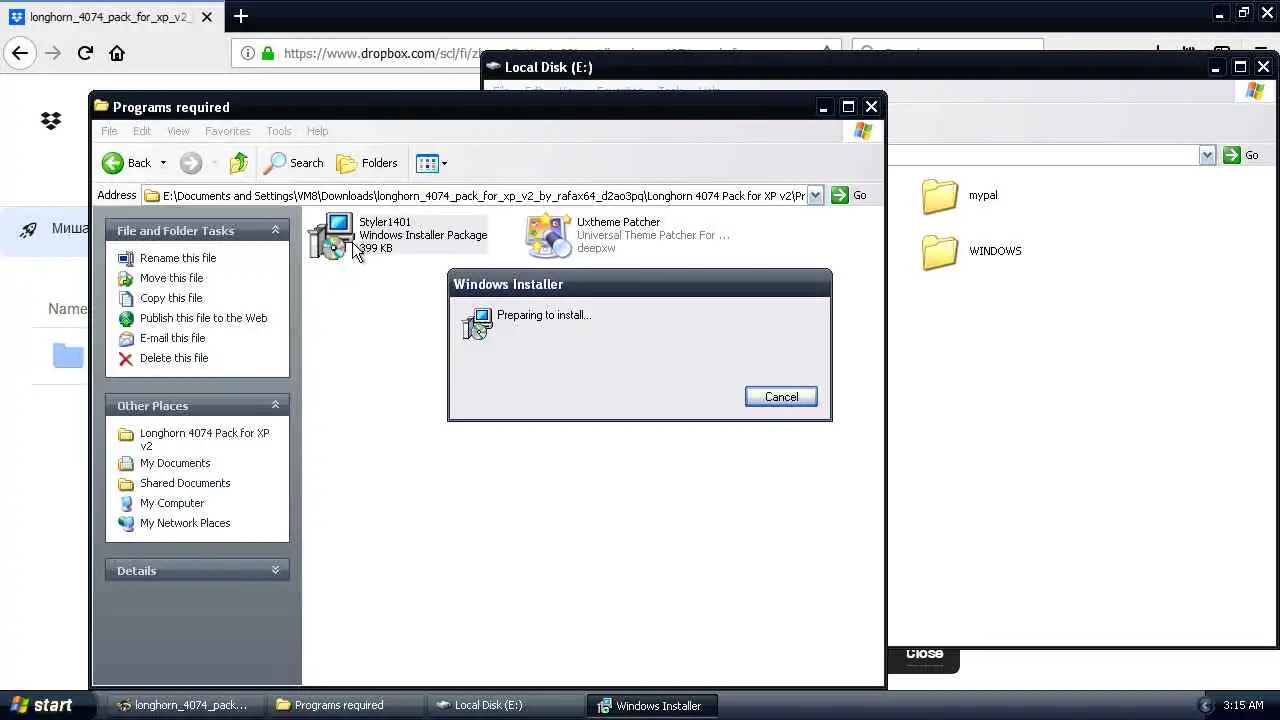This screenshot has height=720, width=1280.
Task: Cancel the Windows Installer dialog
Action: pyautogui.click(x=781, y=397)
